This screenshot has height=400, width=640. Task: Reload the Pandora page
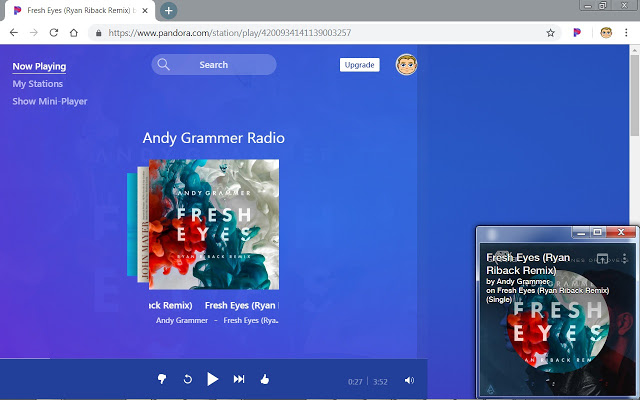[x=54, y=33]
